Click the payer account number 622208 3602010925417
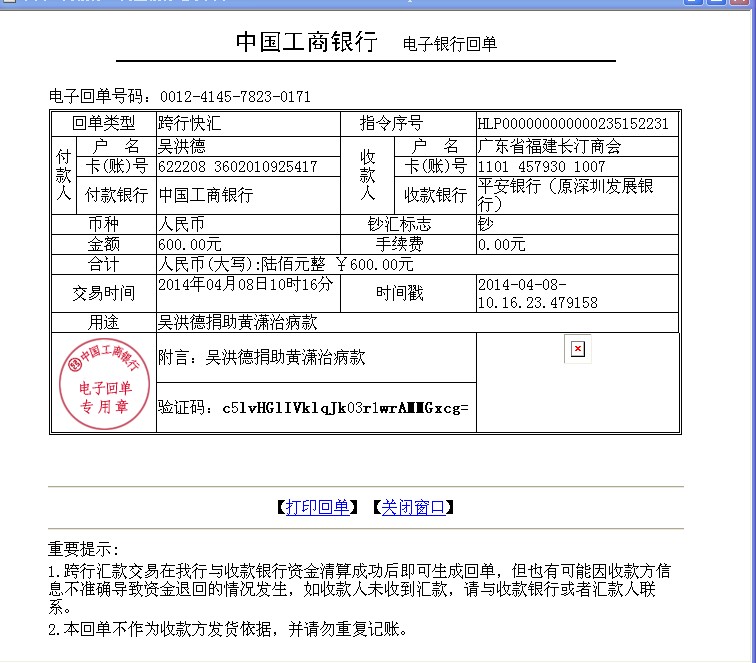The image size is (756, 663). [x=238, y=166]
